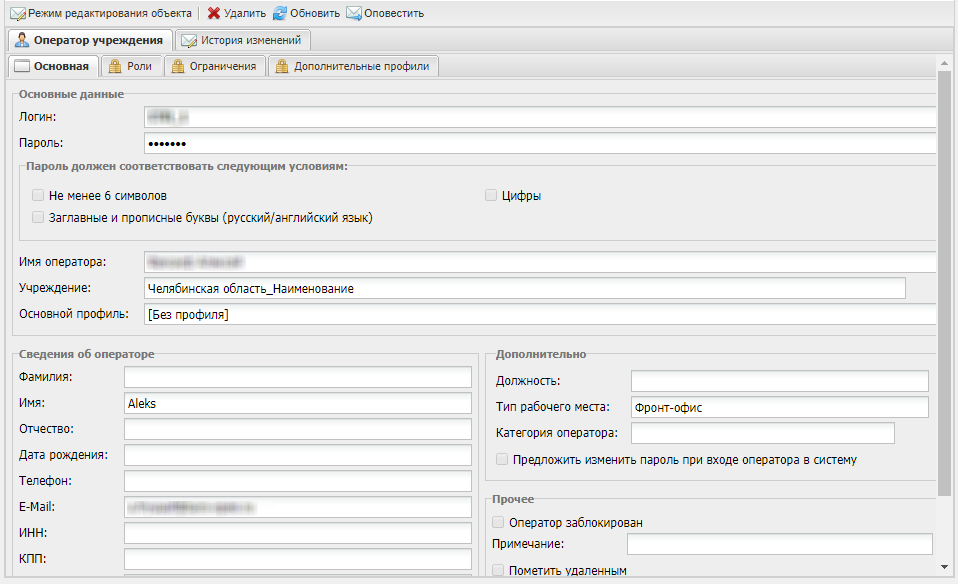
Task: Click lock icon on Дополнительные профили tab
Action: [x=283, y=67]
